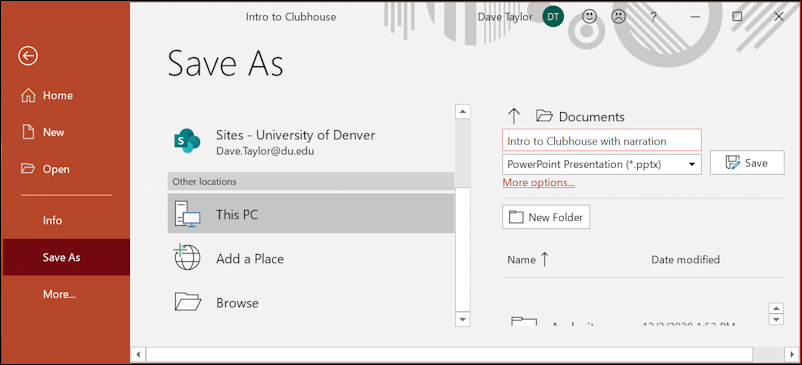Image resolution: width=802 pixels, height=365 pixels.
Task: Sort by Date modified column
Action: (x=685, y=260)
